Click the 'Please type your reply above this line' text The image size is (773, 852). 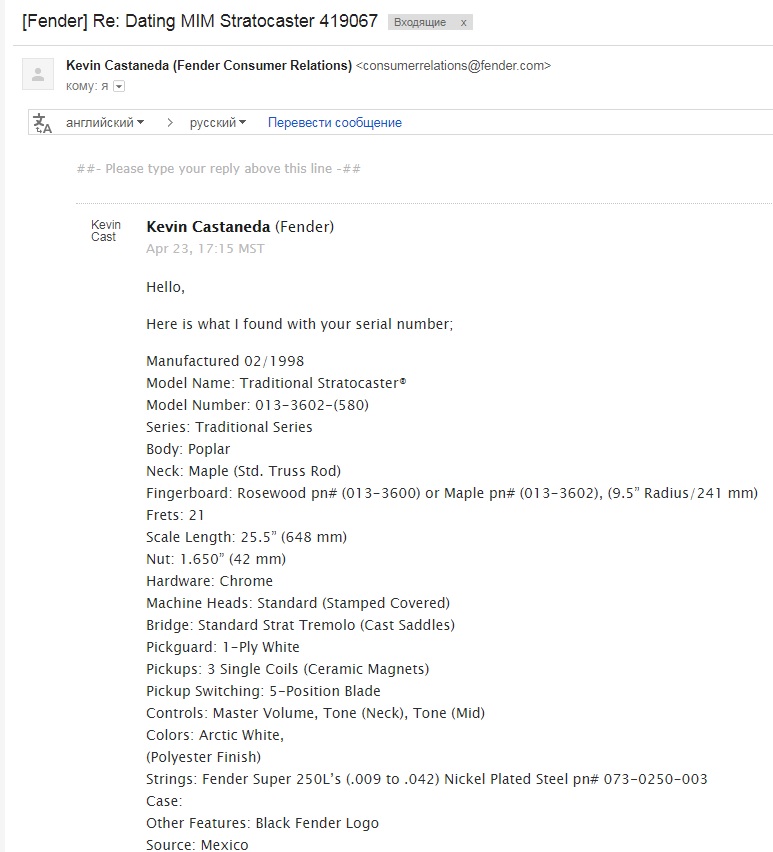[218, 168]
